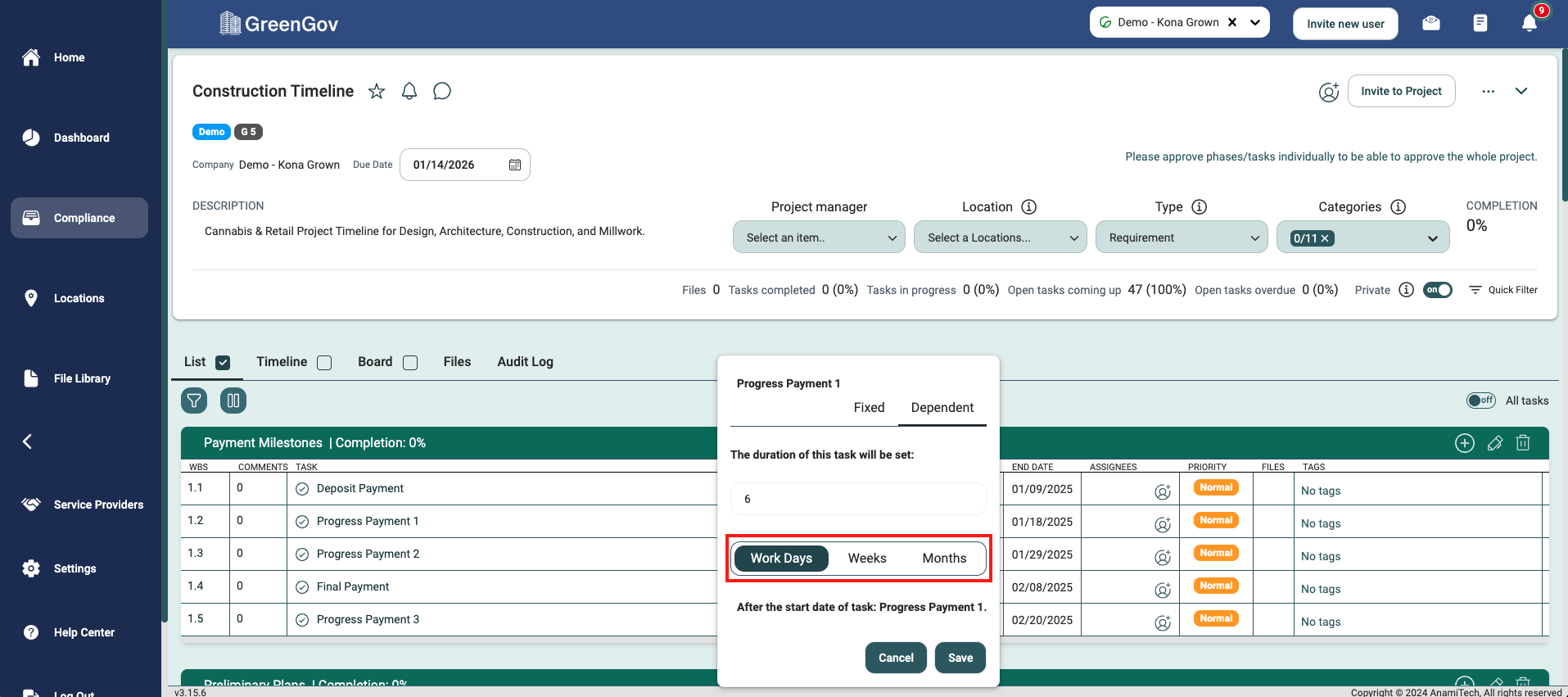Click the filter funnel icon button
1568x697 pixels.
point(194,401)
